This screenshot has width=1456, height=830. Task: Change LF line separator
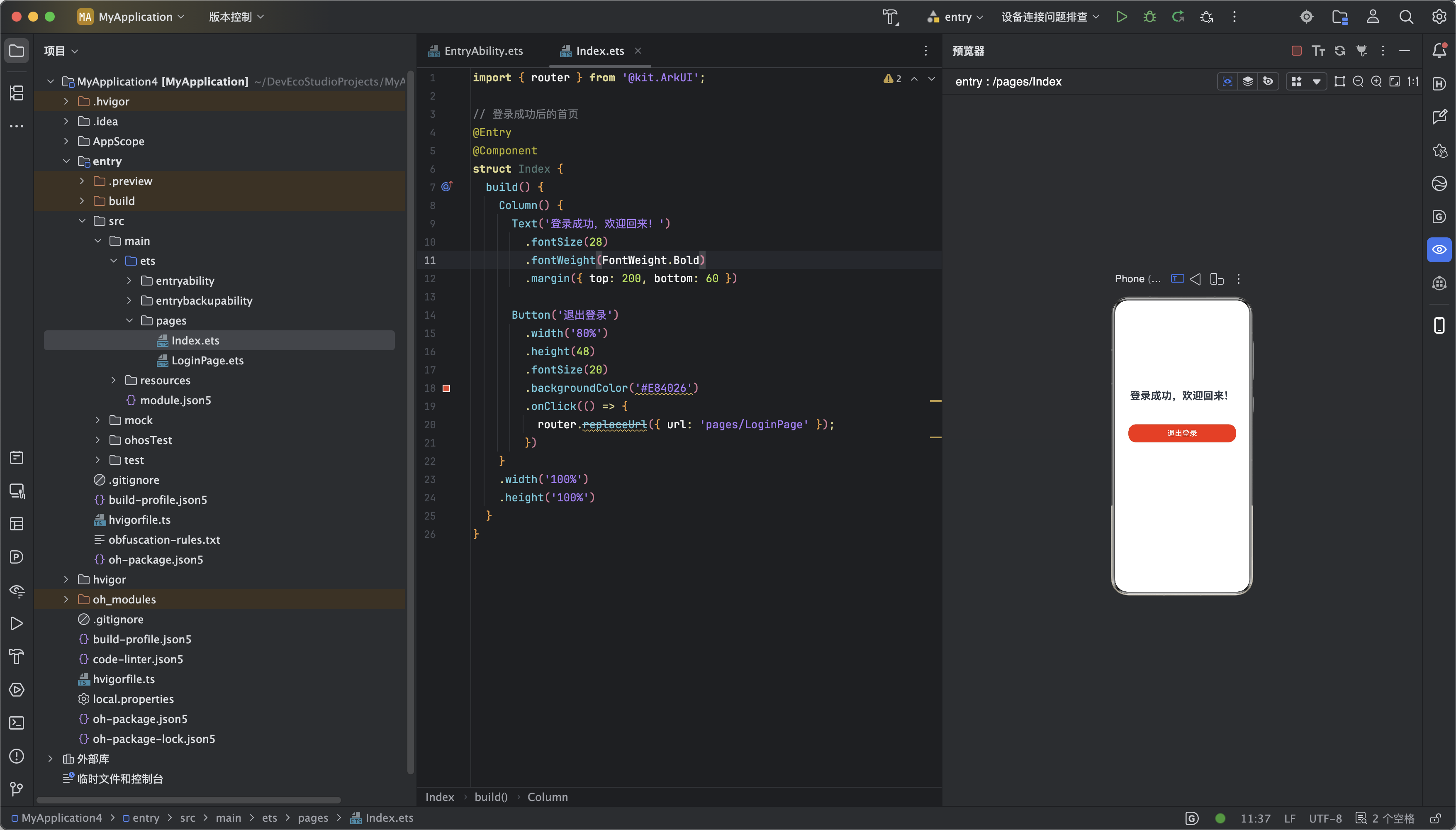pyautogui.click(x=1290, y=819)
